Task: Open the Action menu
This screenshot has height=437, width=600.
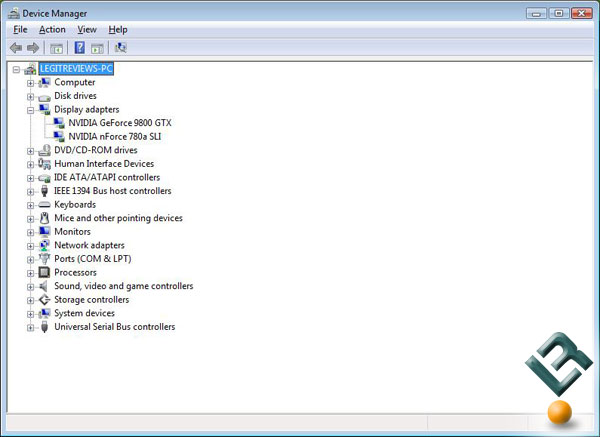Action: coord(52,29)
